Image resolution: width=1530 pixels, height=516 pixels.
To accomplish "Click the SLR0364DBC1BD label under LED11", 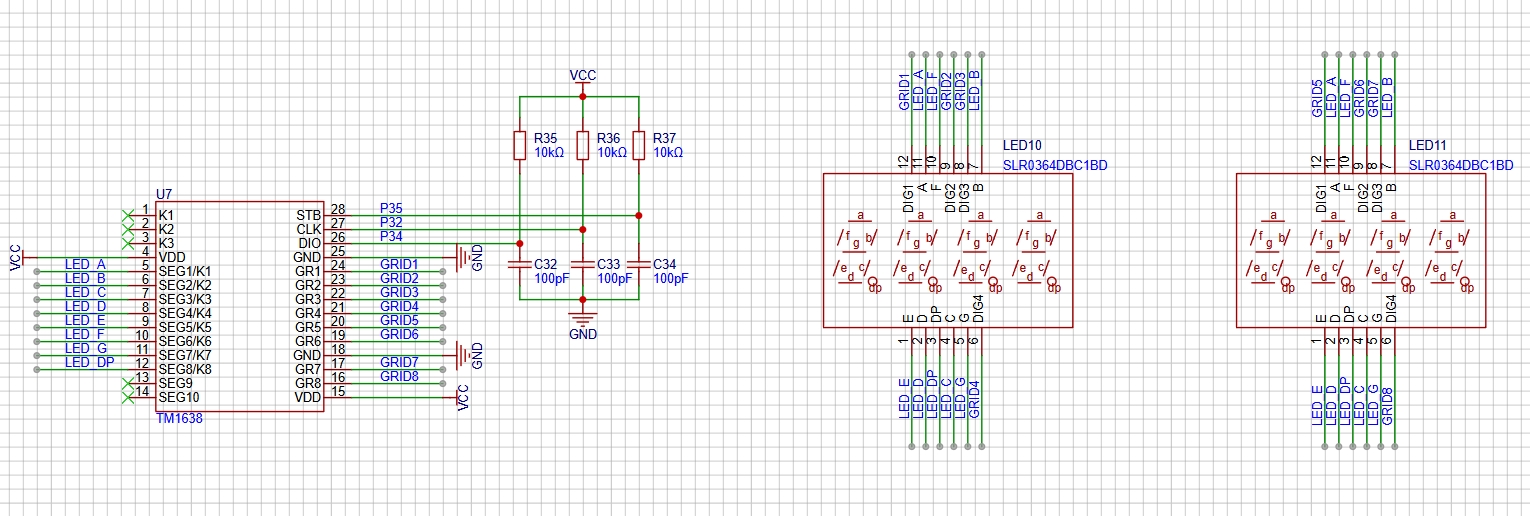I will [x=1461, y=166].
